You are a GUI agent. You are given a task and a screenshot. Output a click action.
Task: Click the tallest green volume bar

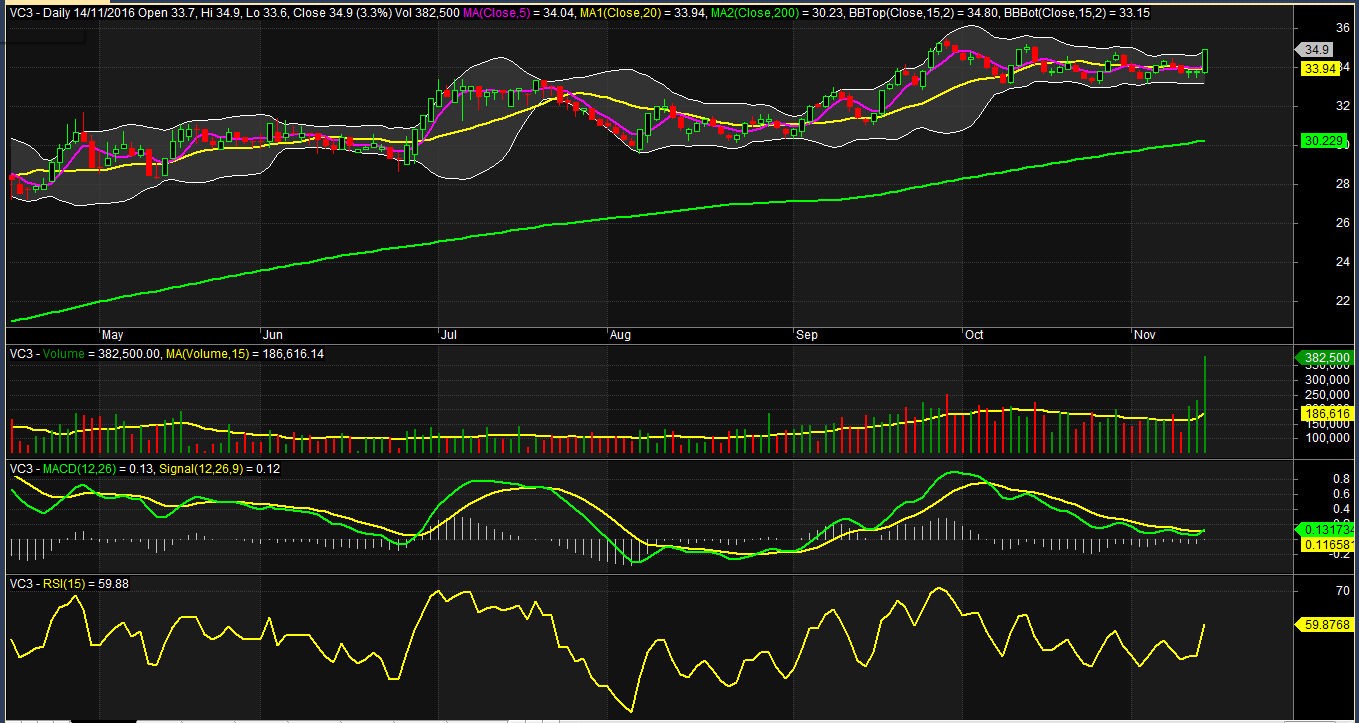pyautogui.click(x=1206, y=405)
